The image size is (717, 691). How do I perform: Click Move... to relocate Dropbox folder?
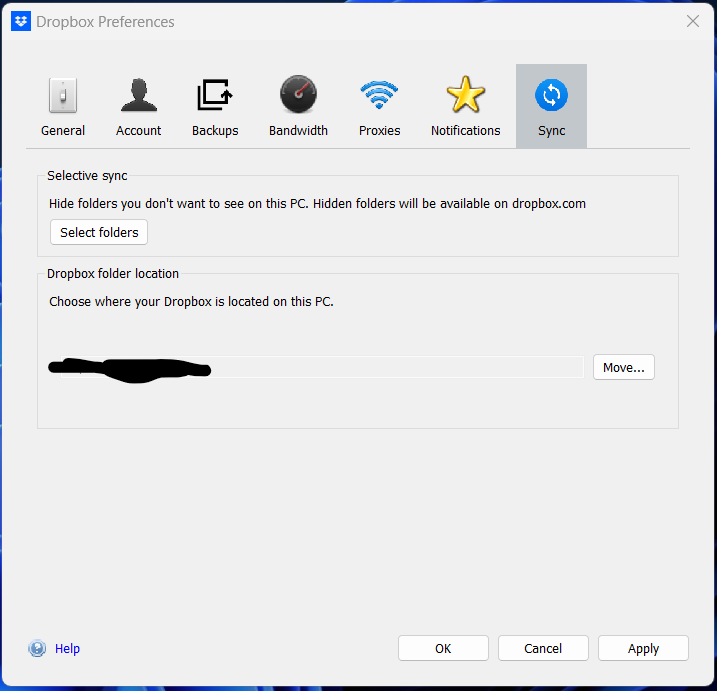(624, 367)
